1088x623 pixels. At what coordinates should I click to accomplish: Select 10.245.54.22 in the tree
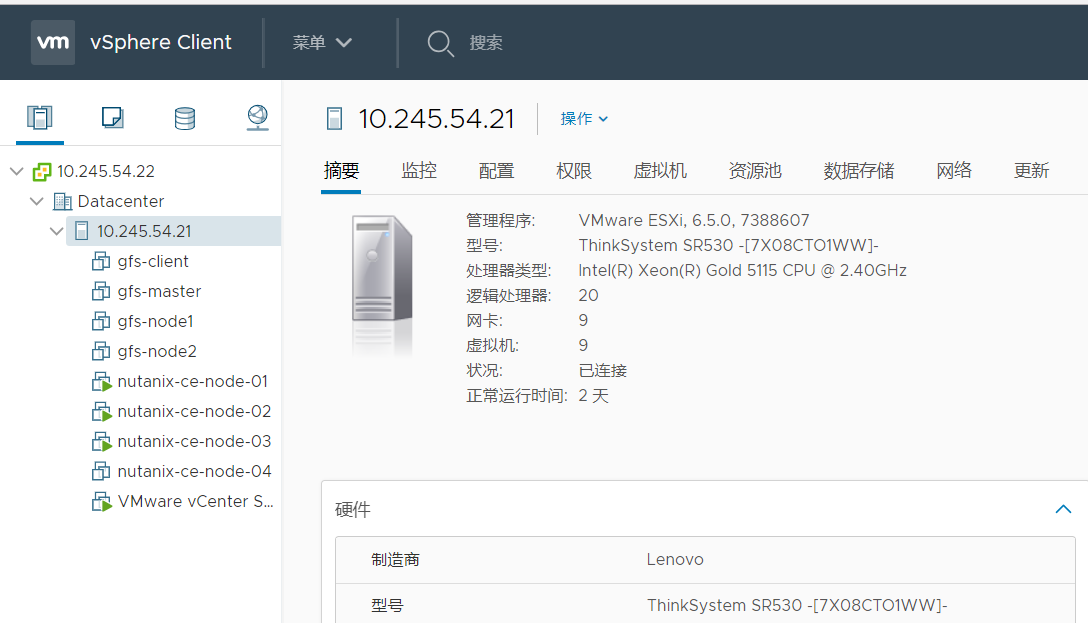tap(105, 171)
